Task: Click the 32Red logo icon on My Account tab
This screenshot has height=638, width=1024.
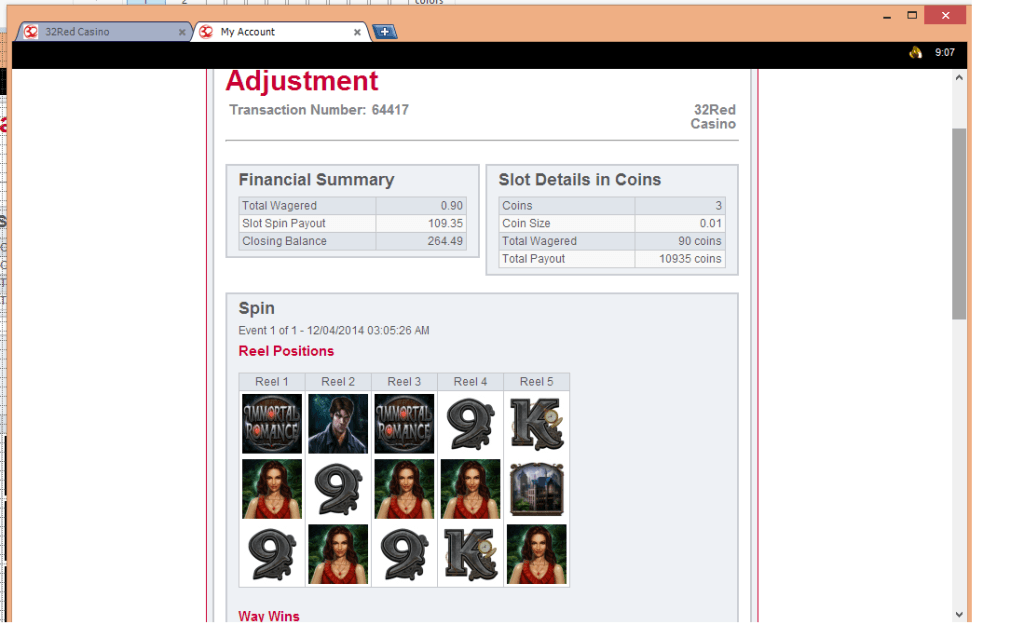Action: 206,31
